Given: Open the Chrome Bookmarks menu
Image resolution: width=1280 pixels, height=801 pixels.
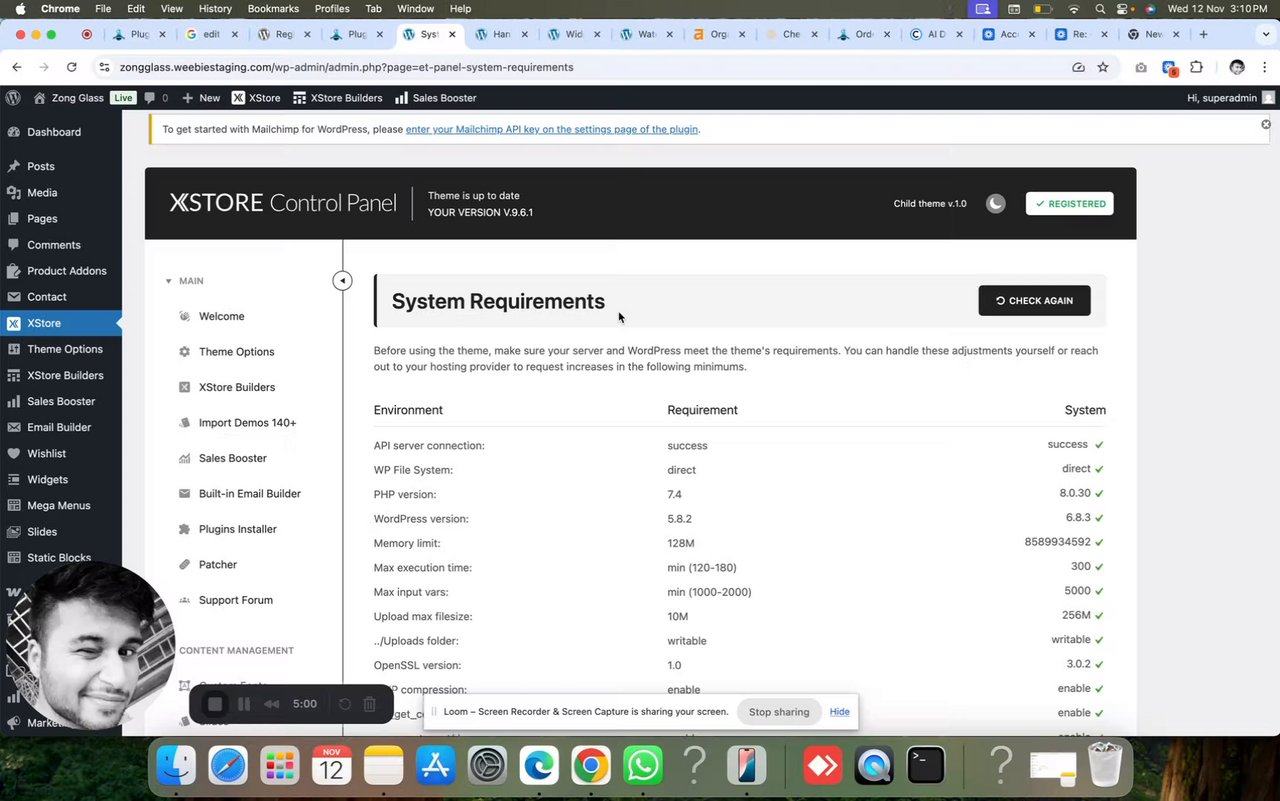Looking at the screenshot, I should point(273,8).
